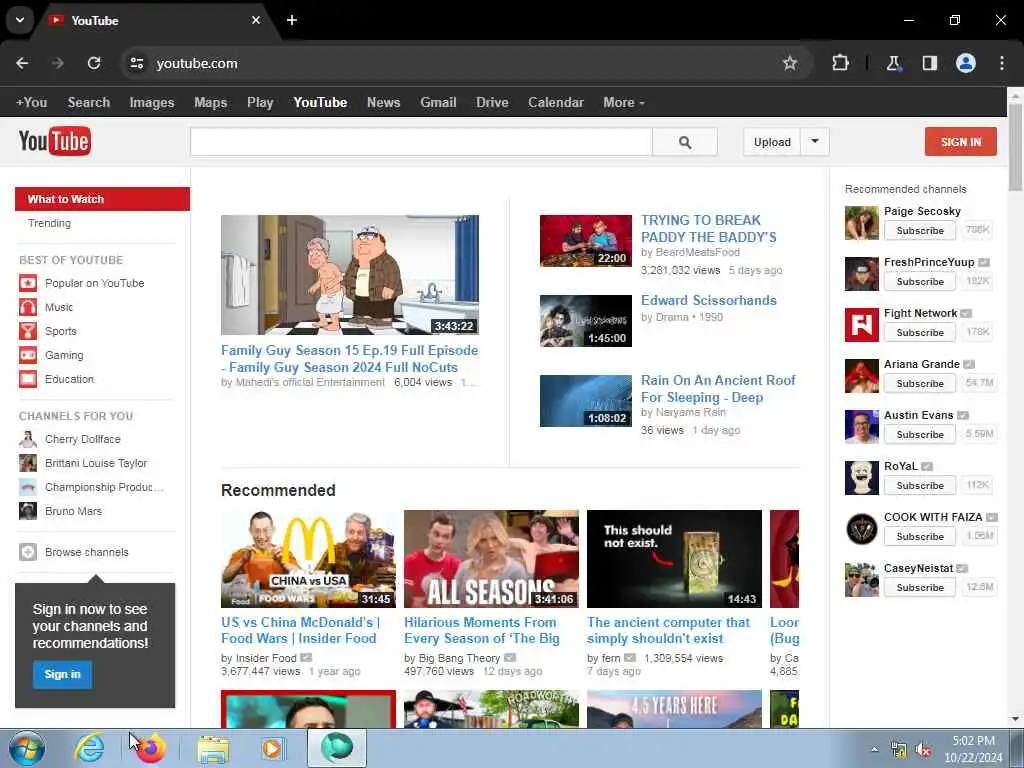Go back with the browser back arrow
Image resolution: width=1024 pixels, height=768 pixels.
click(x=22, y=63)
